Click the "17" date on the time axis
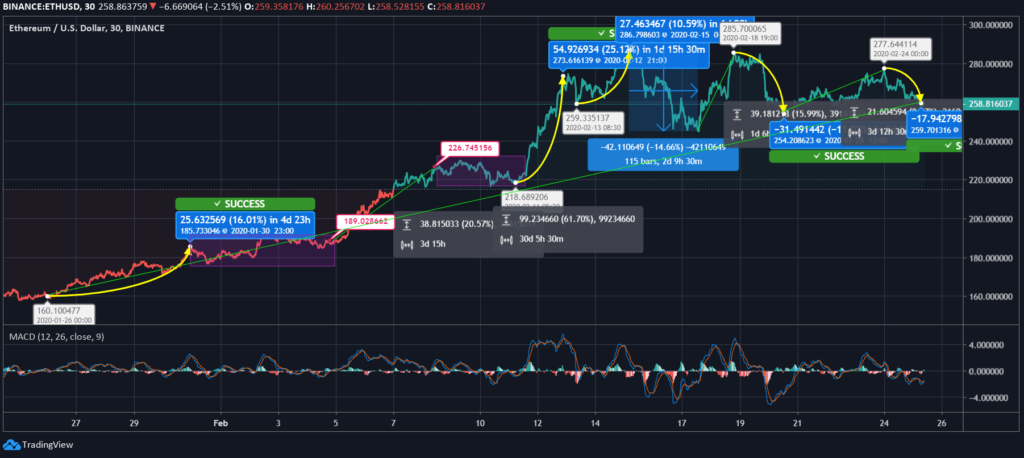 pyautogui.click(x=682, y=423)
